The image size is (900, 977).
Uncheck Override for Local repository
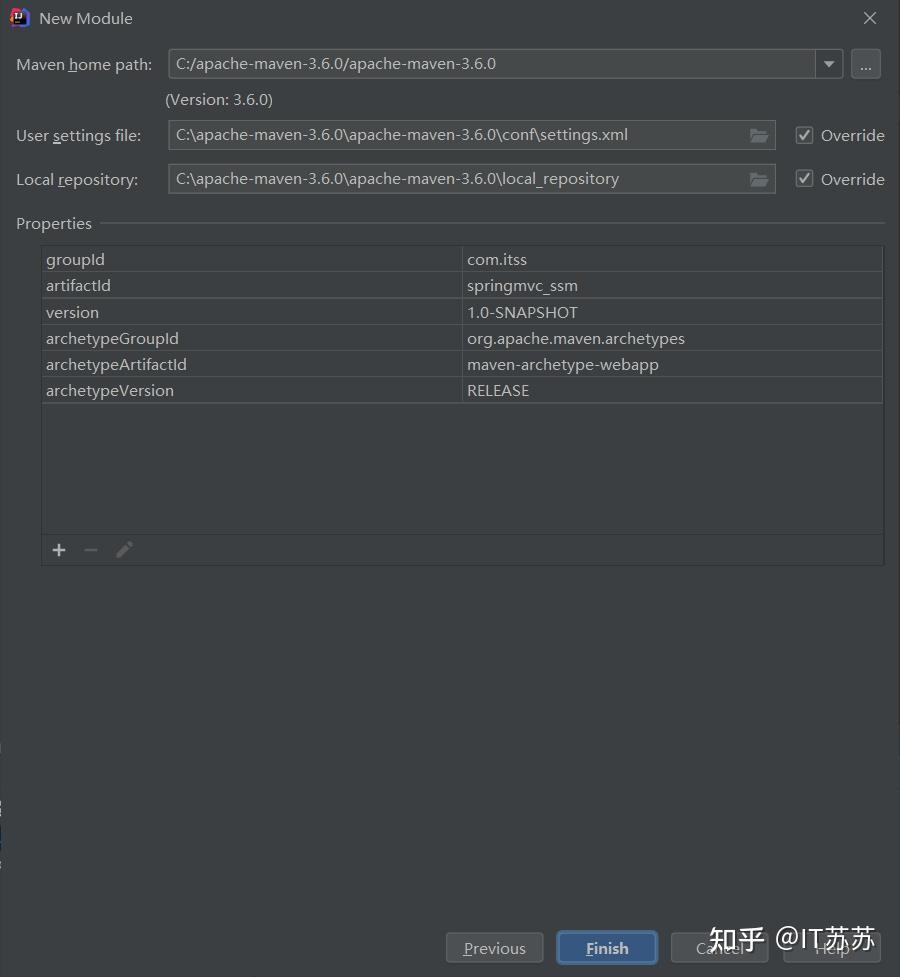(x=804, y=179)
